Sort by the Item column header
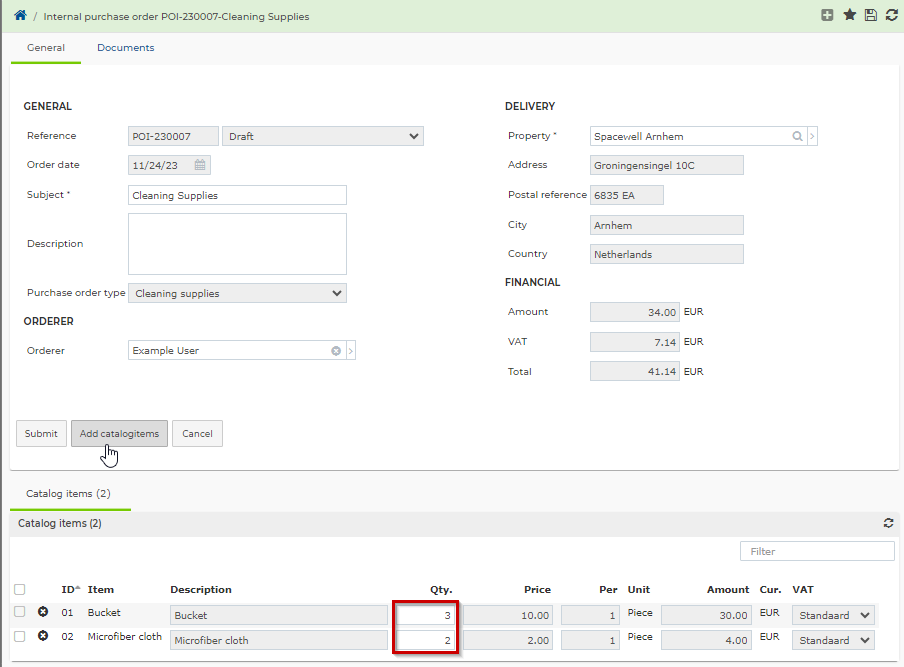904x667 pixels. [x=100, y=589]
